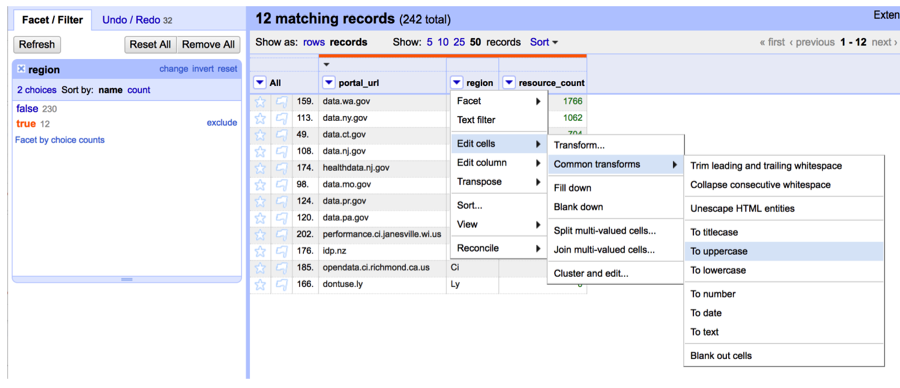
Task: Star the data.wa.gov row
Action: click(260, 102)
